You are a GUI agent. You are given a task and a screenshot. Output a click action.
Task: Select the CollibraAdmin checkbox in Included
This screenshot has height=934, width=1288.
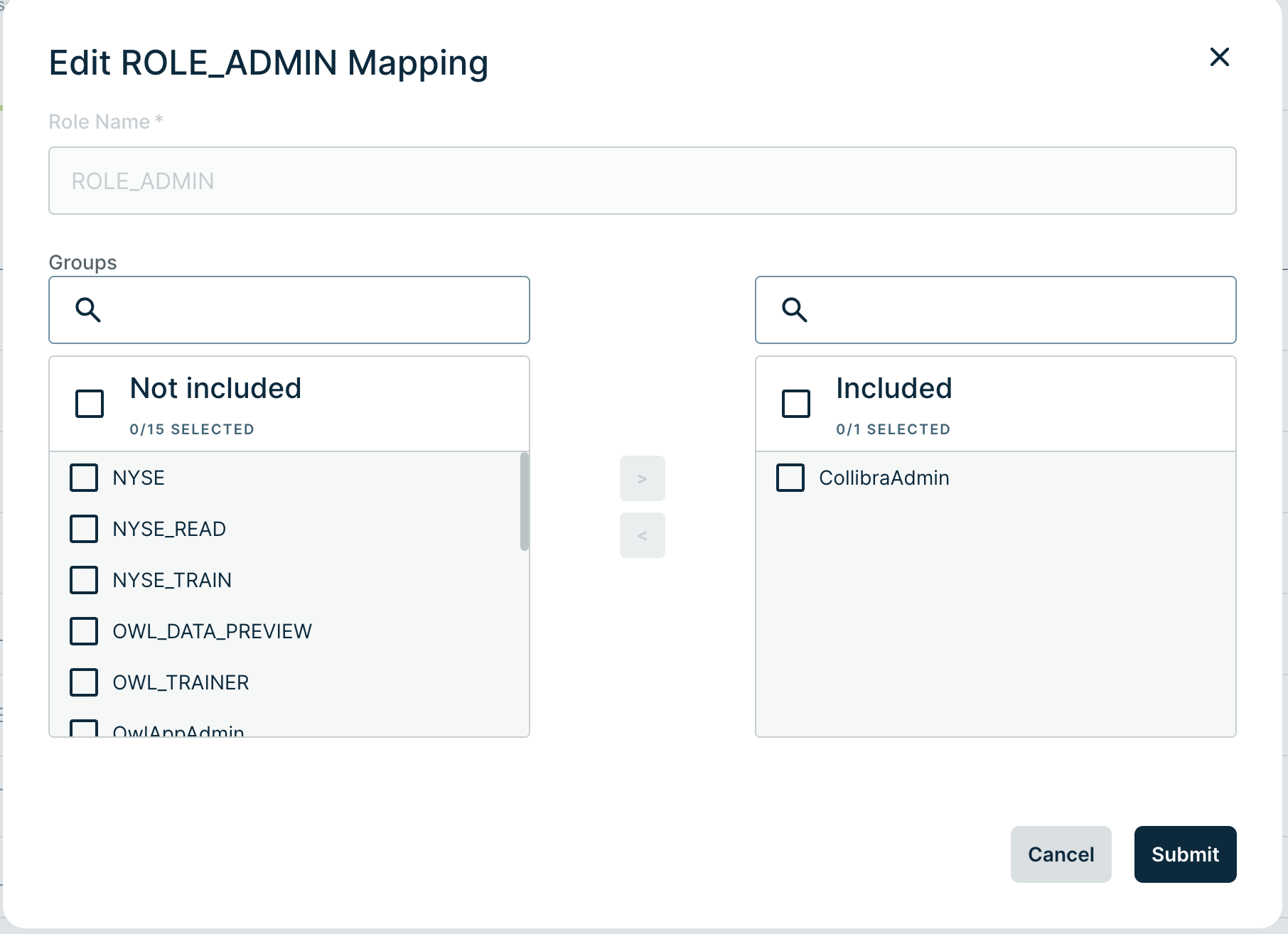[790, 478]
